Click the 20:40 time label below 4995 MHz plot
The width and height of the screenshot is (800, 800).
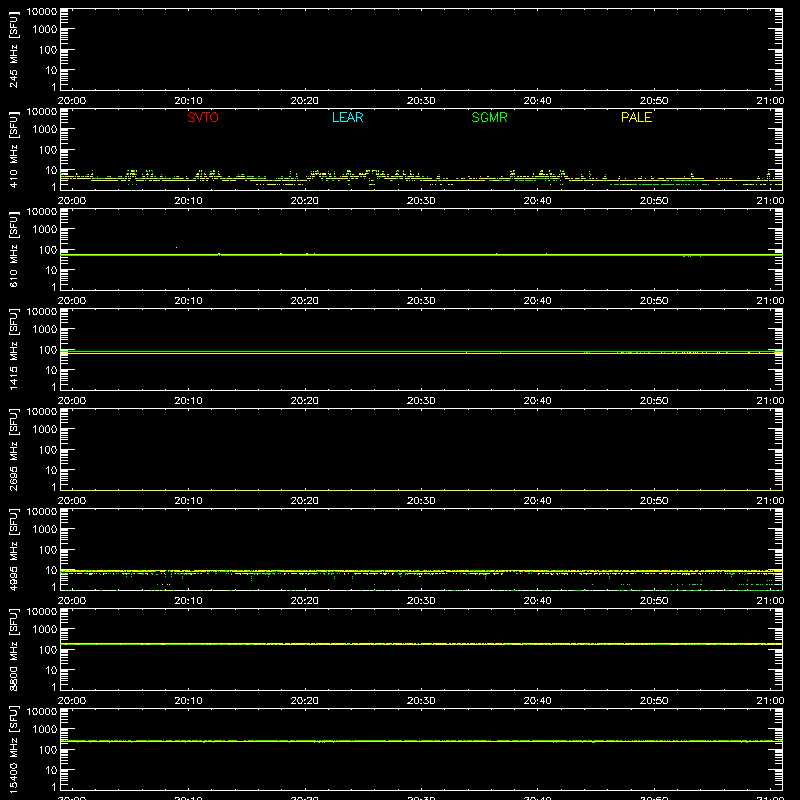tap(537, 601)
